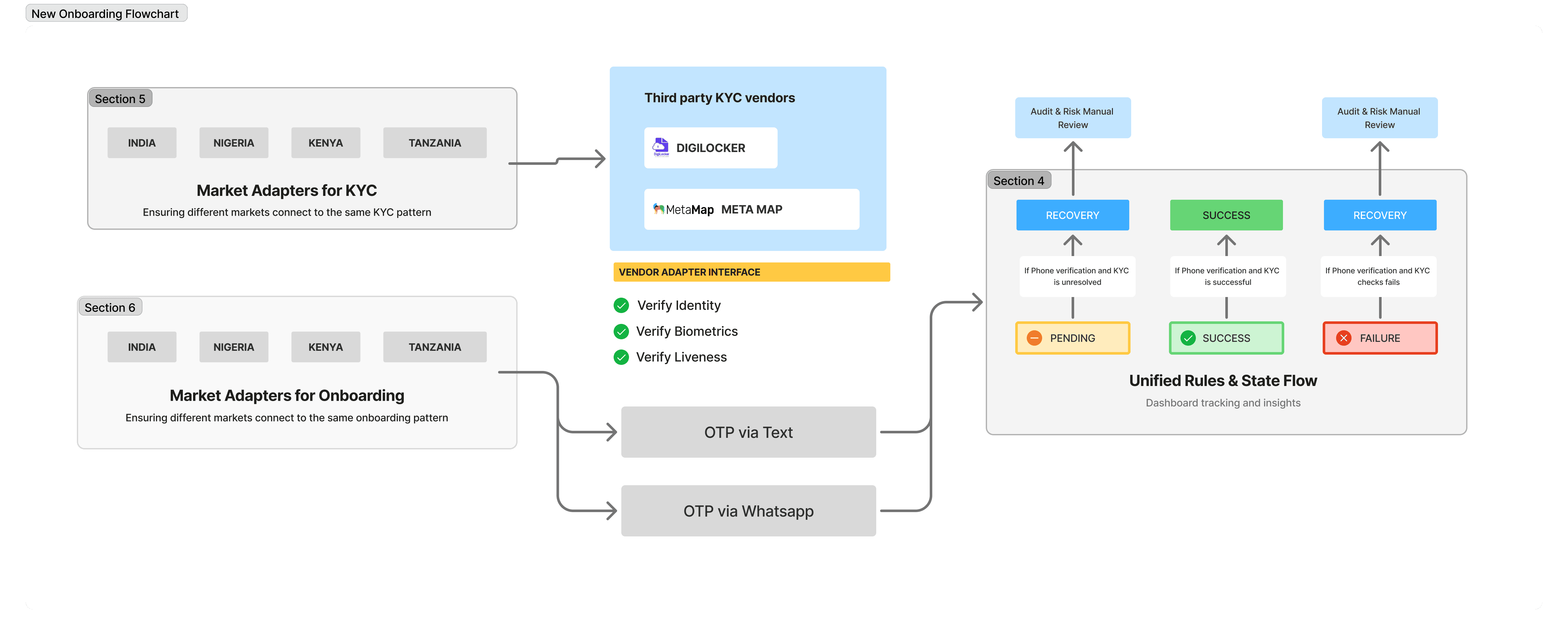
Task: Click the NIGERIA chip in Section 5
Action: tap(233, 143)
